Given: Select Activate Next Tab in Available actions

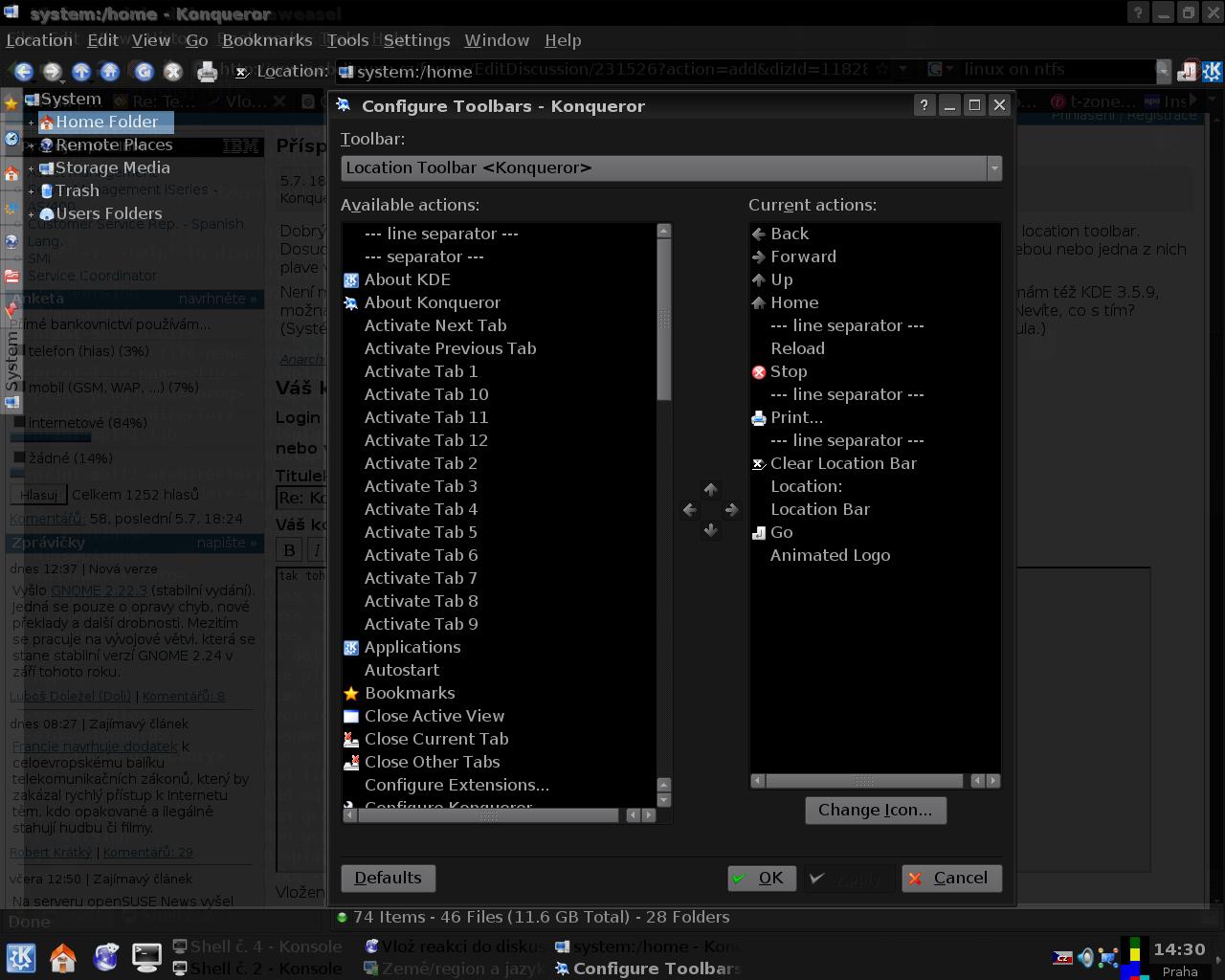Looking at the screenshot, I should pyautogui.click(x=435, y=325).
